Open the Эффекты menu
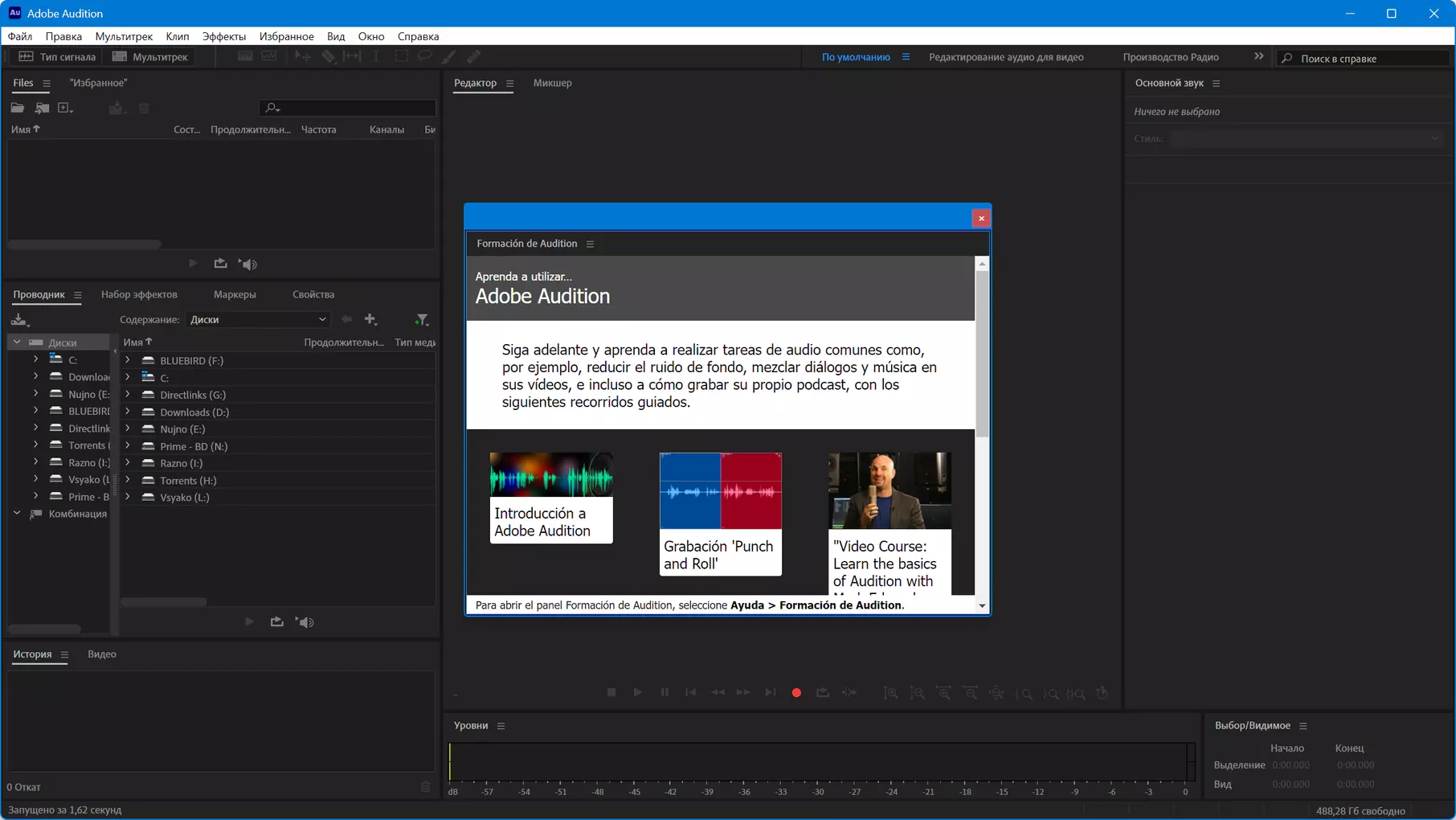This screenshot has width=1456, height=820. pos(224,36)
